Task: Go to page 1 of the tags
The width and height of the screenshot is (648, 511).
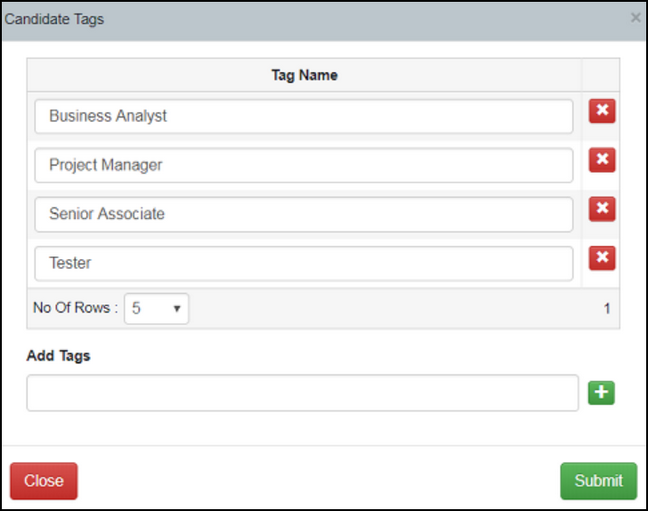Action: point(607,308)
